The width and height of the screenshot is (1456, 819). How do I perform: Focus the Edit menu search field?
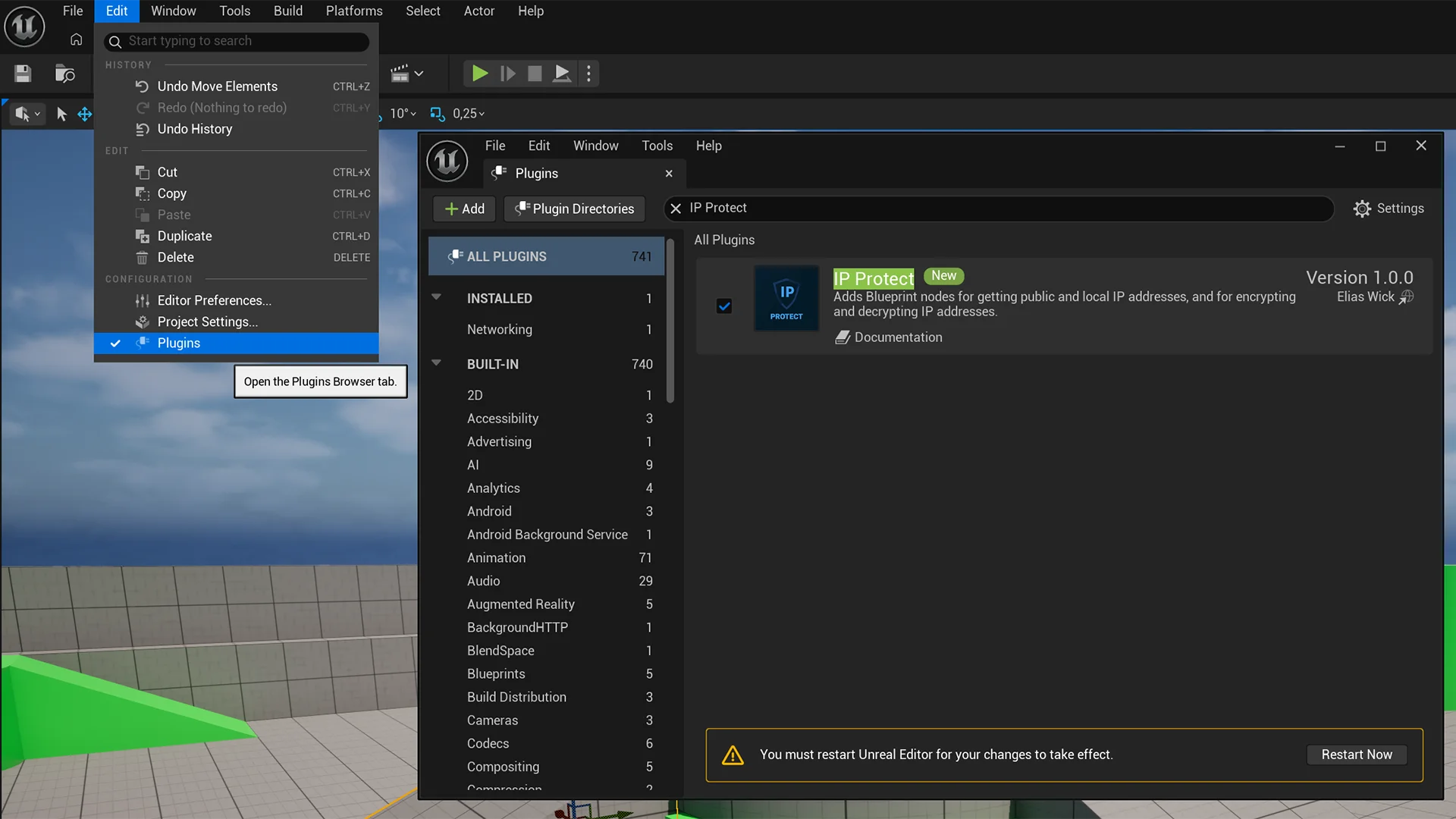coord(237,41)
